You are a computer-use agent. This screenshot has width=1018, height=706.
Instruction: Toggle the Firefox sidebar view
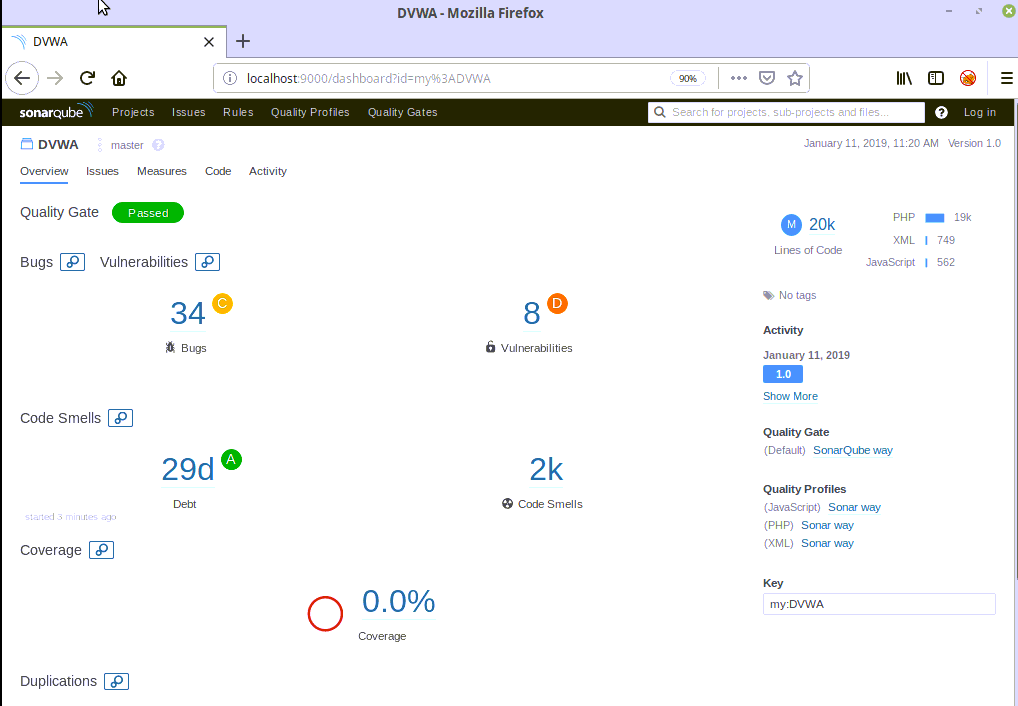(x=936, y=78)
